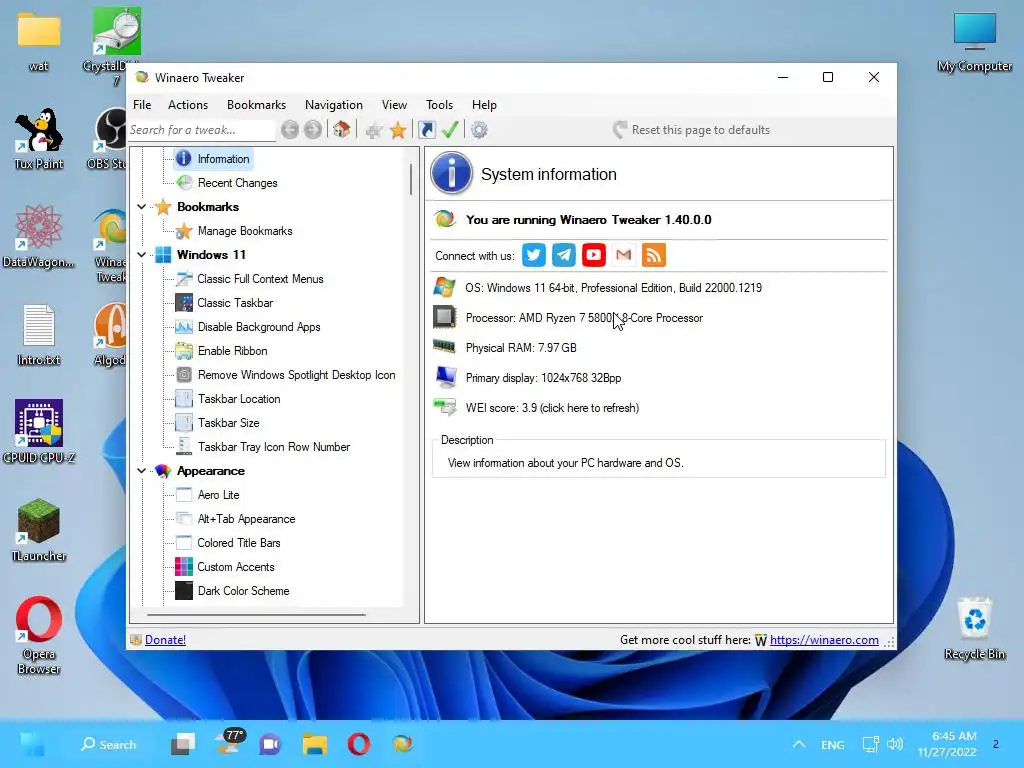Select the Opera Browser desktop icon
This screenshot has width=1024, height=768.
[39, 635]
